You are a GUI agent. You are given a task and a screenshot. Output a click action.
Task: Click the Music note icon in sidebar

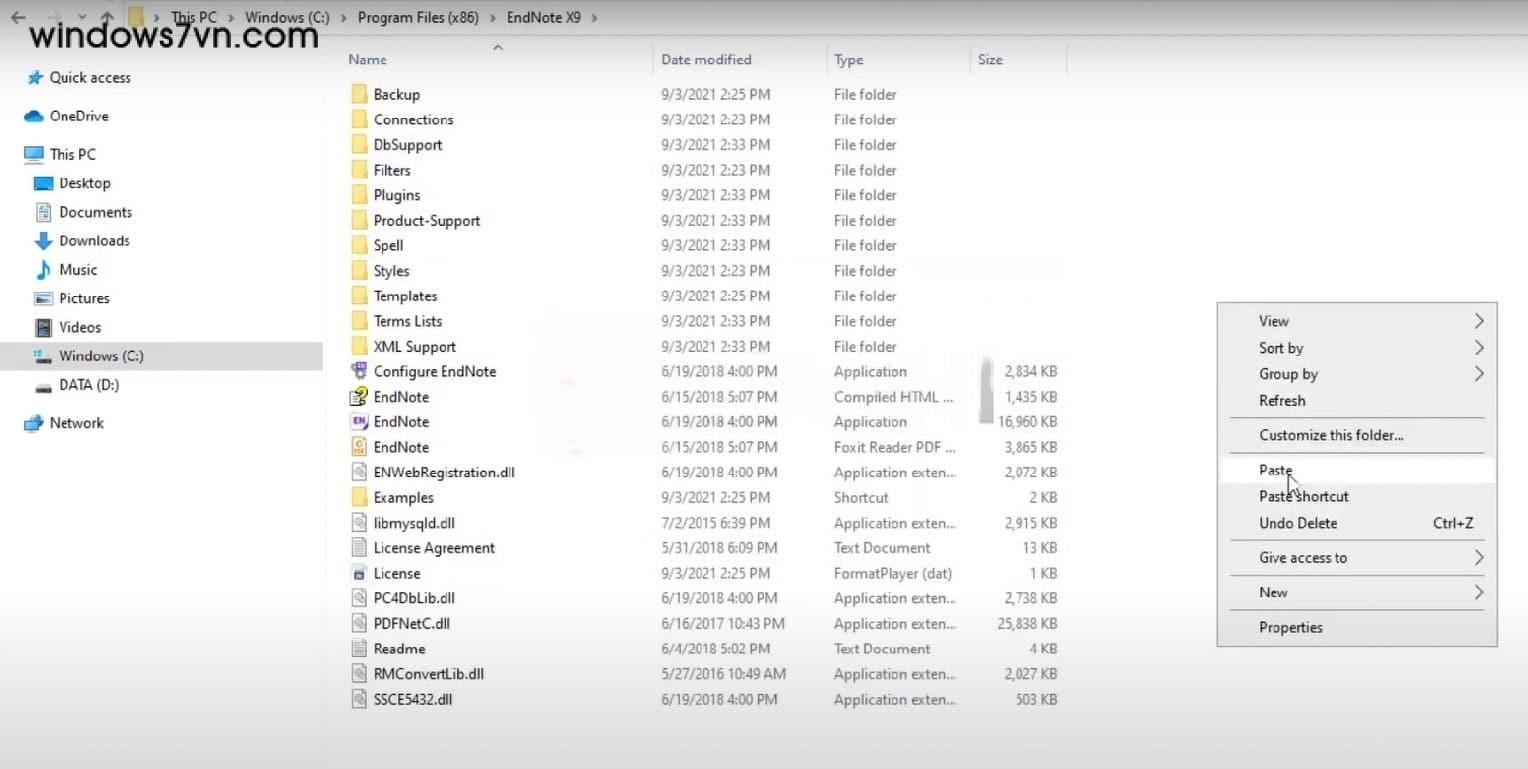(x=43, y=270)
